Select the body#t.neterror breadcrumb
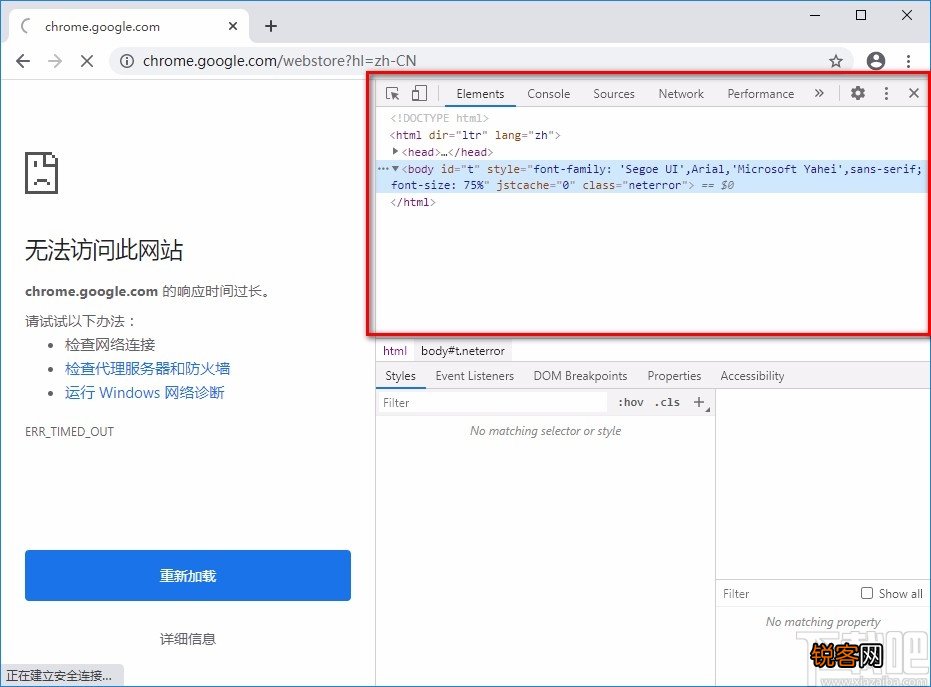This screenshot has height=687, width=931. (x=463, y=351)
